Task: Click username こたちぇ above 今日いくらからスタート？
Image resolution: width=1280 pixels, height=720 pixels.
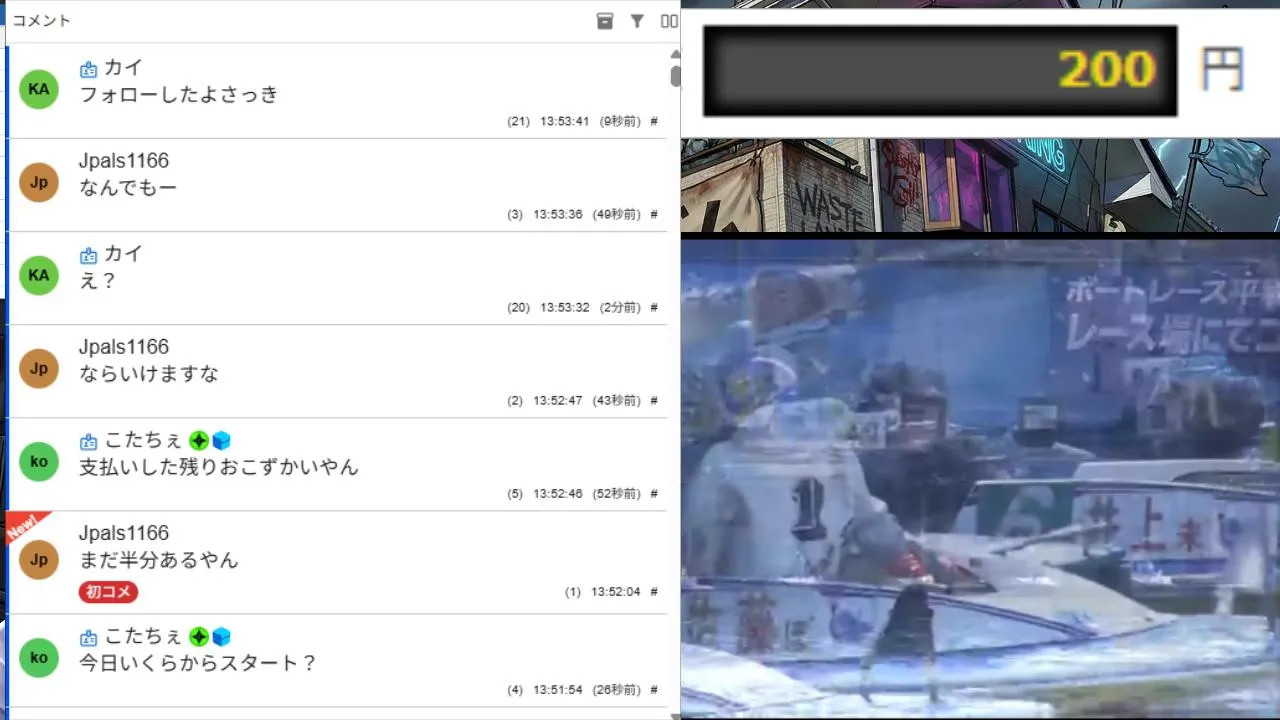Action: tap(144, 636)
